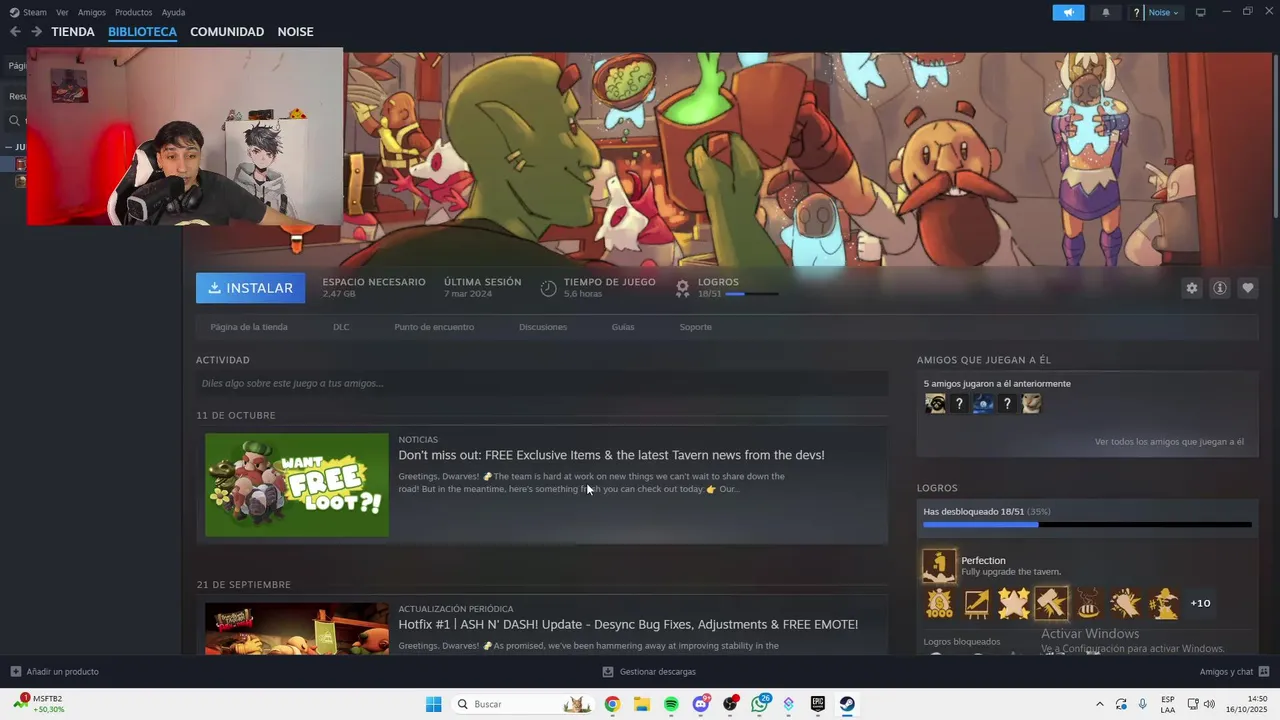This screenshot has width=1280, height=720.
Task: Open the Noise account dropdown
Action: tap(1163, 12)
